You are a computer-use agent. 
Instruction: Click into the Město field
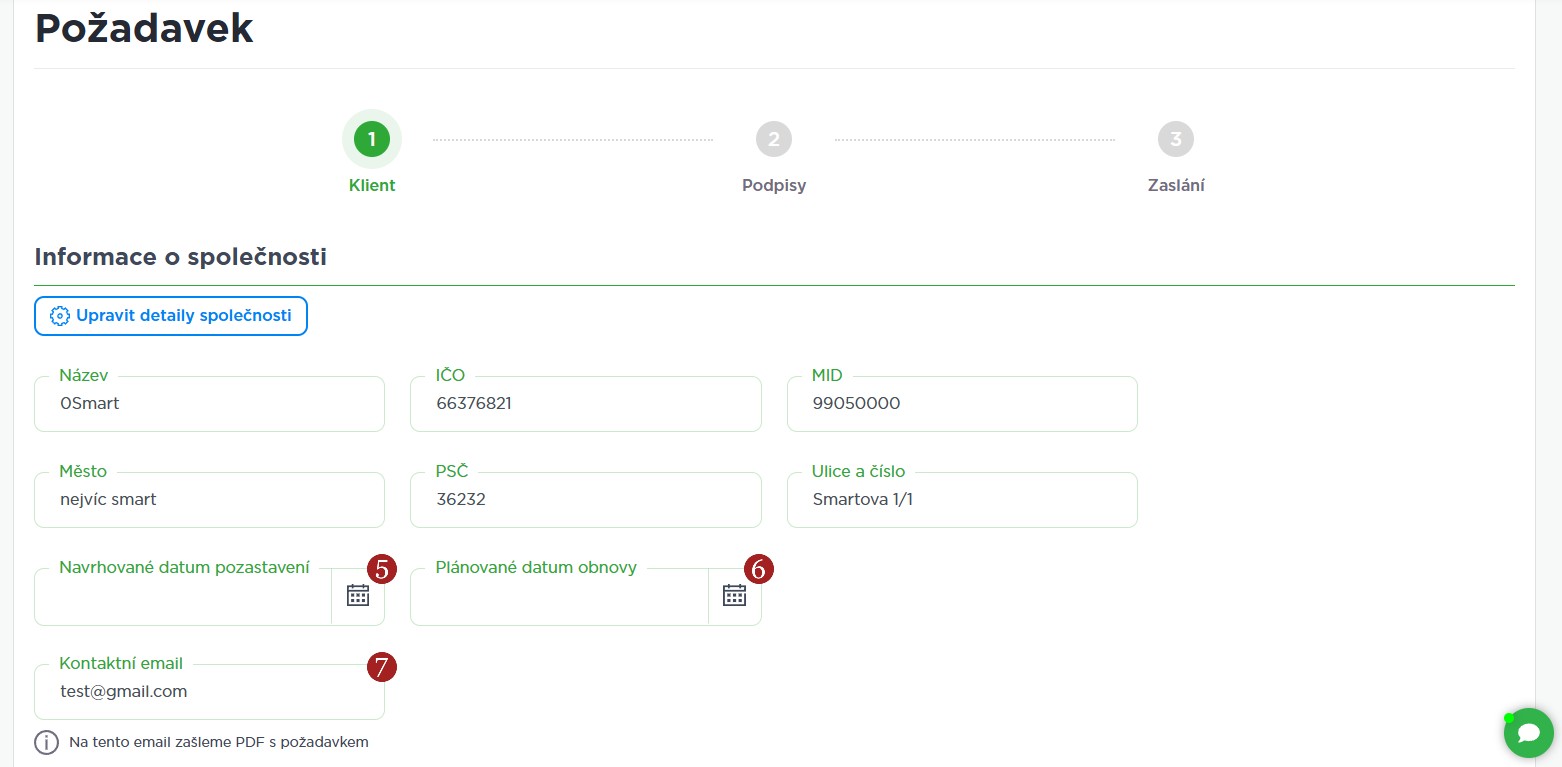pyautogui.click(x=209, y=500)
